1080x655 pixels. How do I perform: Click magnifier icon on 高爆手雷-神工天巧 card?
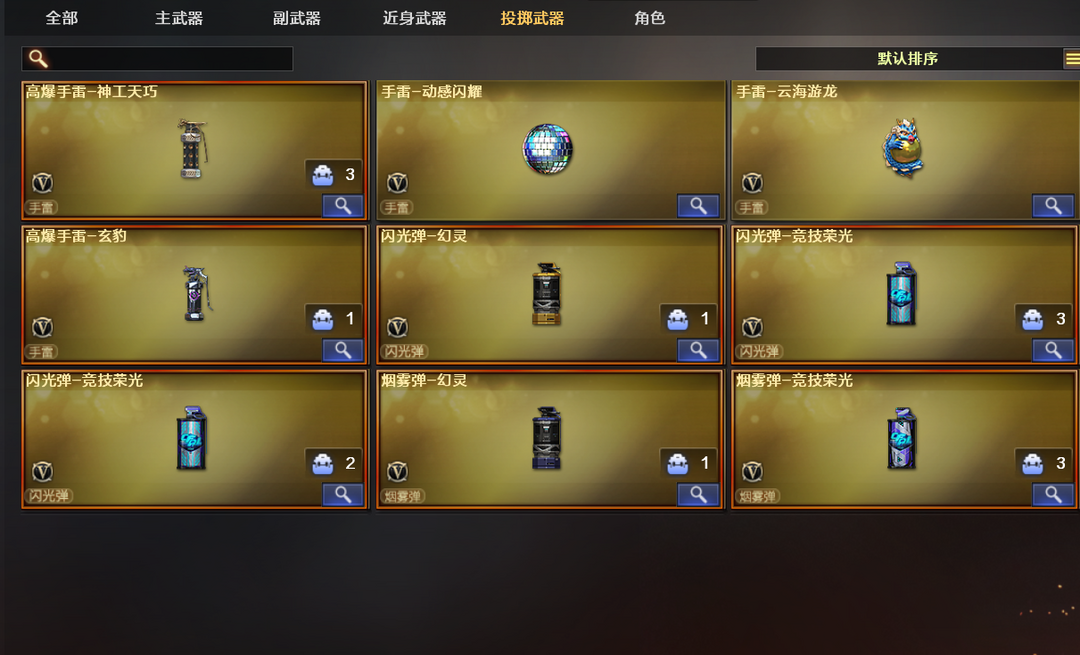343,205
